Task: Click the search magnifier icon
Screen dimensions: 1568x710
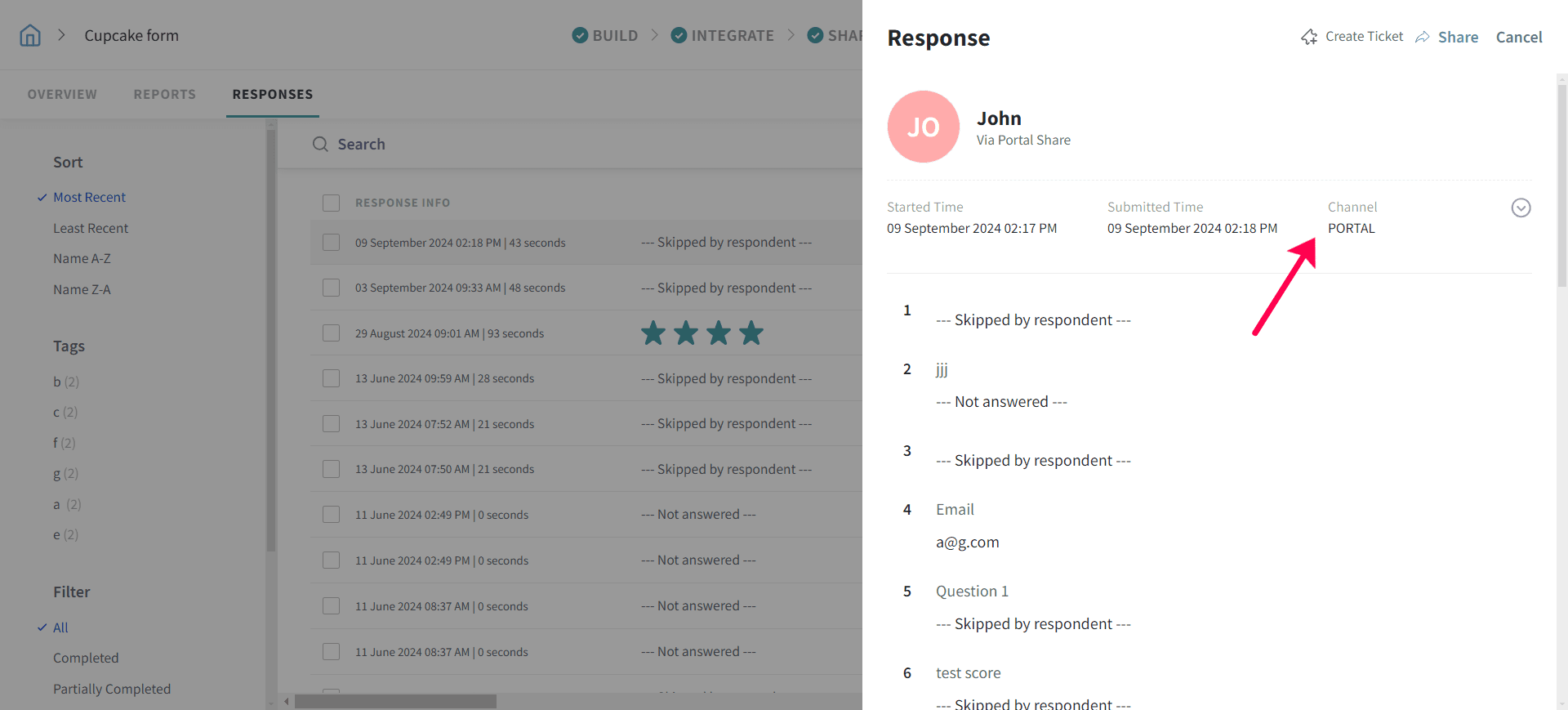Action: pyautogui.click(x=320, y=145)
